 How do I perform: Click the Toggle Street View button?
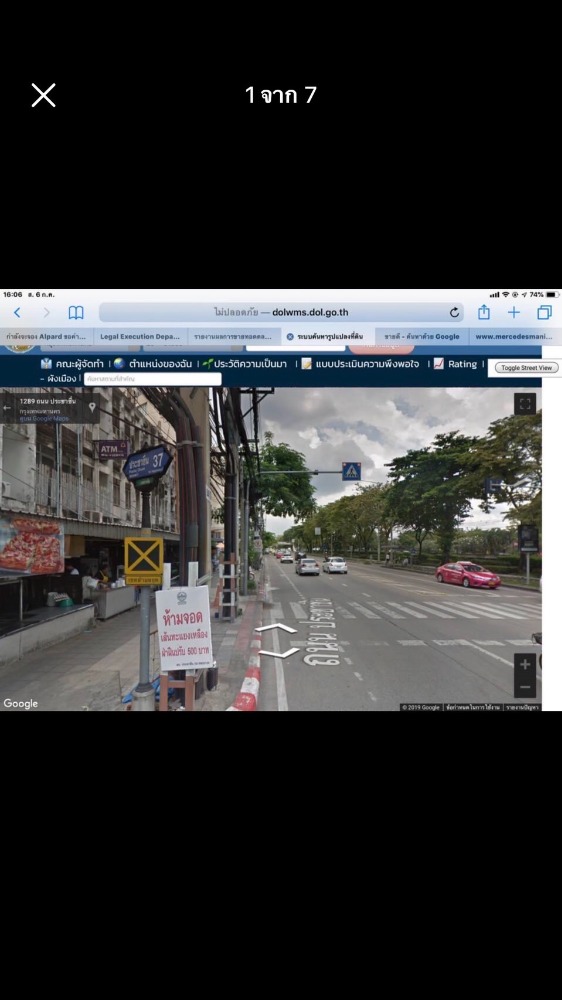[x=526, y=368]
